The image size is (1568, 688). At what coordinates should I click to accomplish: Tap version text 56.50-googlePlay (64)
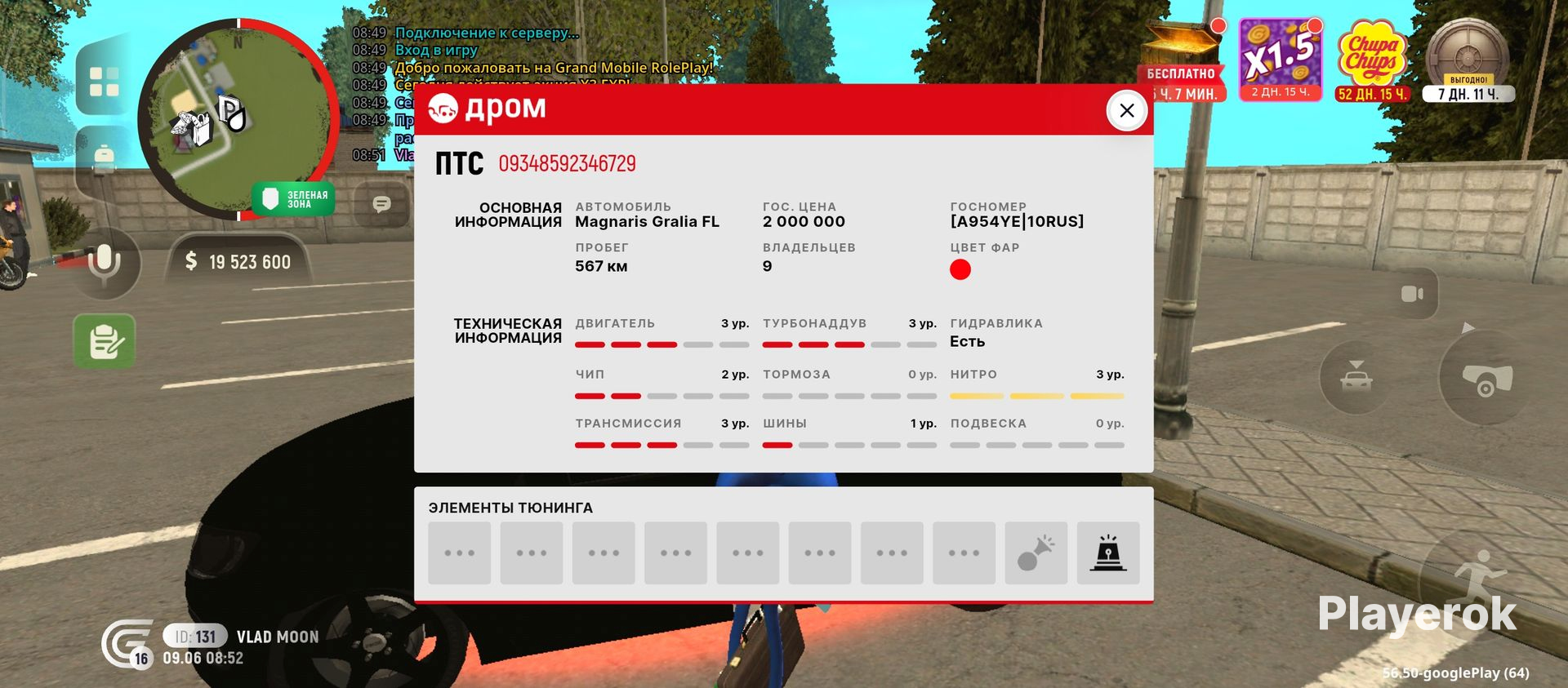coord(1455,673)
